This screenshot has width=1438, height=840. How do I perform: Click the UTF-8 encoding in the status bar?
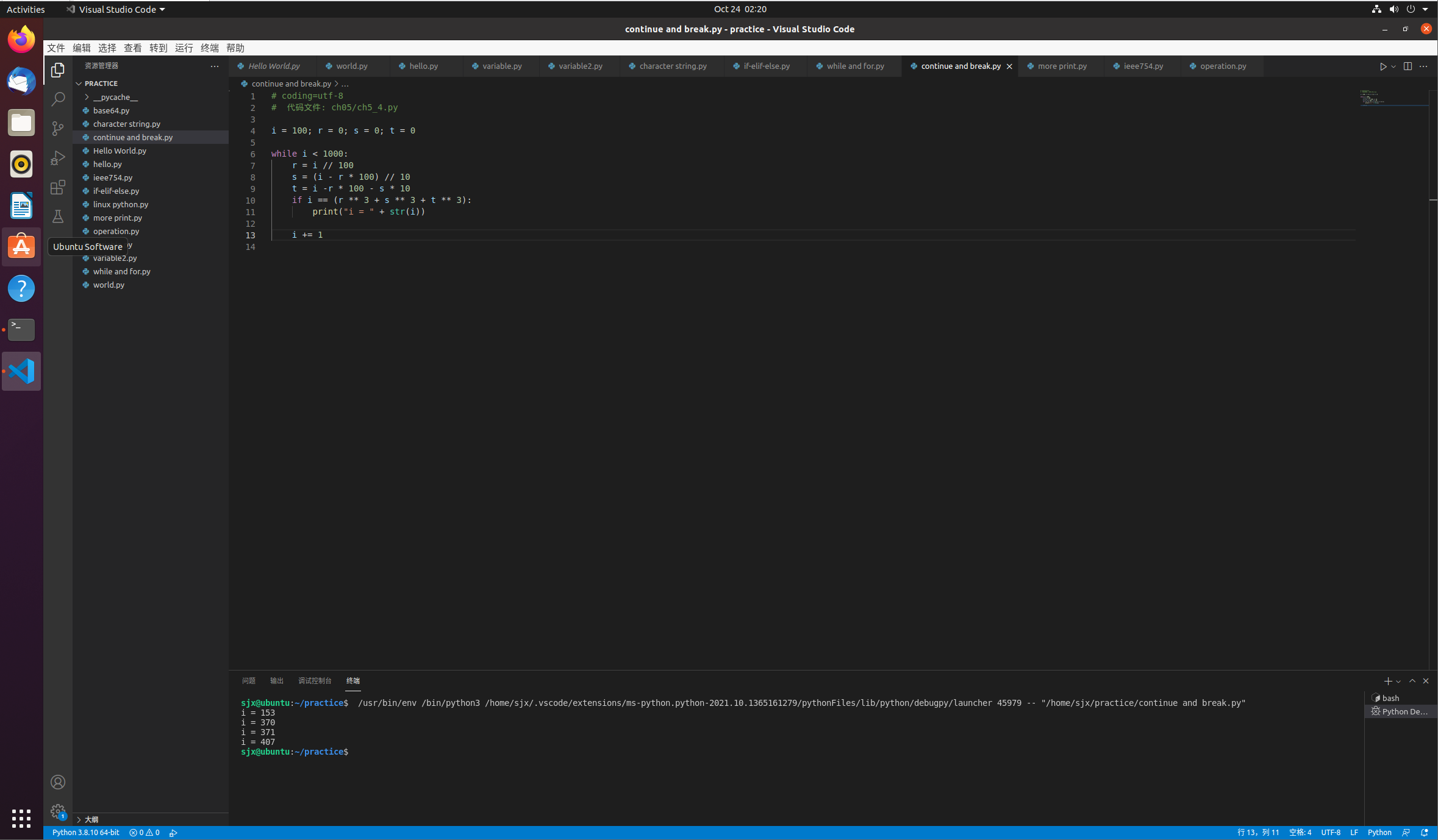click(x=1330, y=833)
